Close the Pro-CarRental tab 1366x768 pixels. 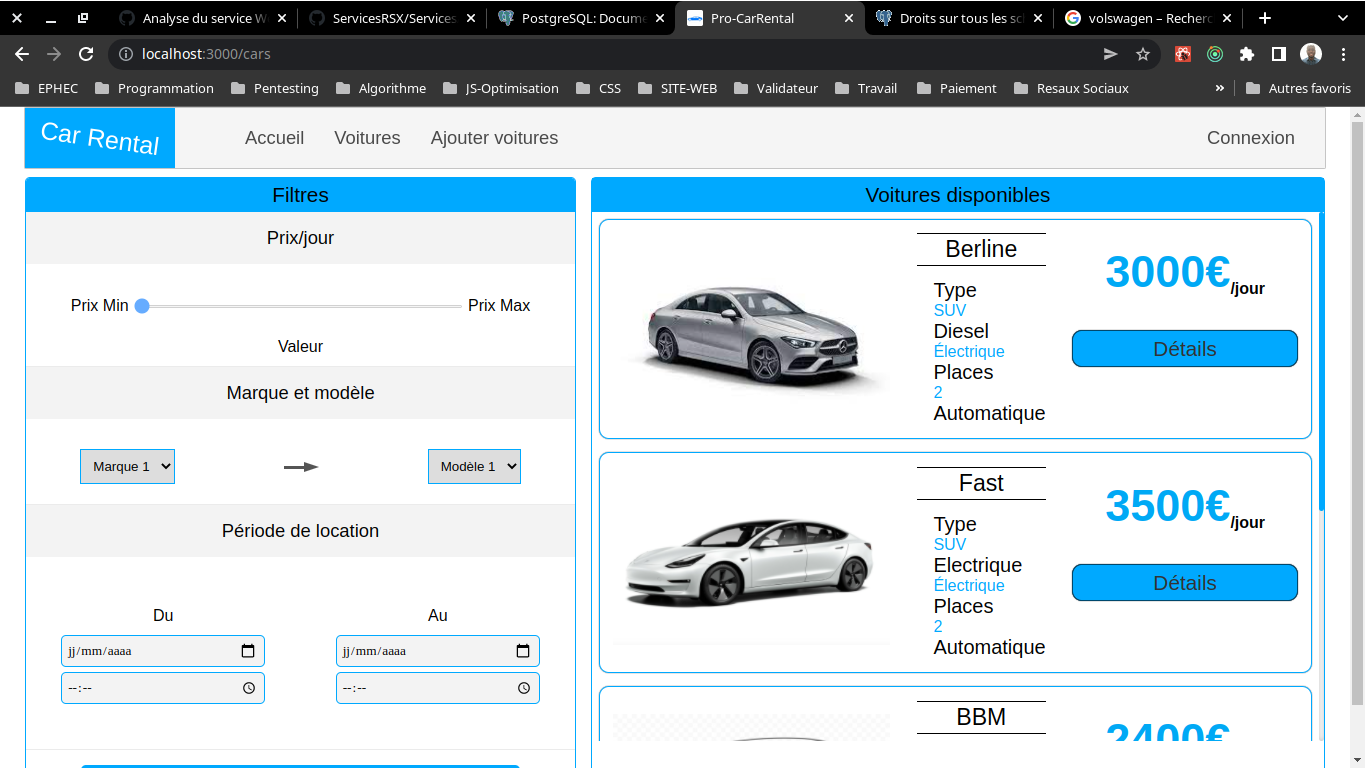849,18
